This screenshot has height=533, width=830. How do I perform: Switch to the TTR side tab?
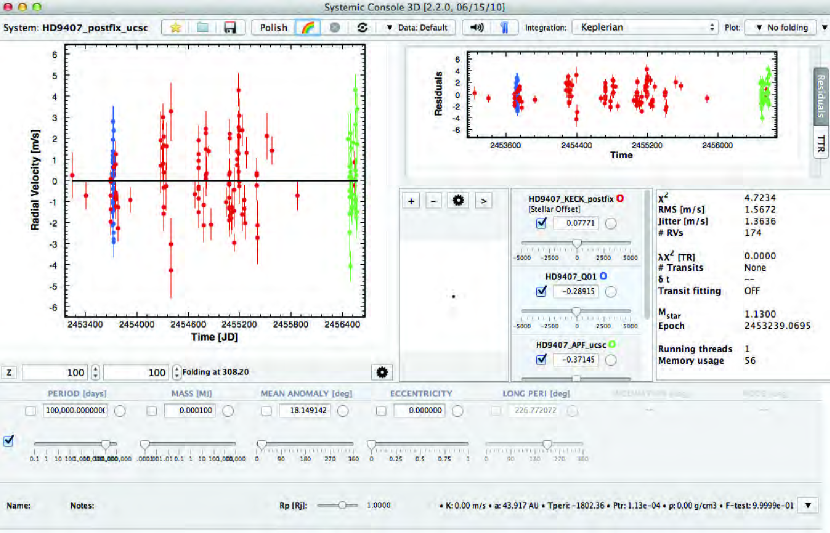click(821, 143)
